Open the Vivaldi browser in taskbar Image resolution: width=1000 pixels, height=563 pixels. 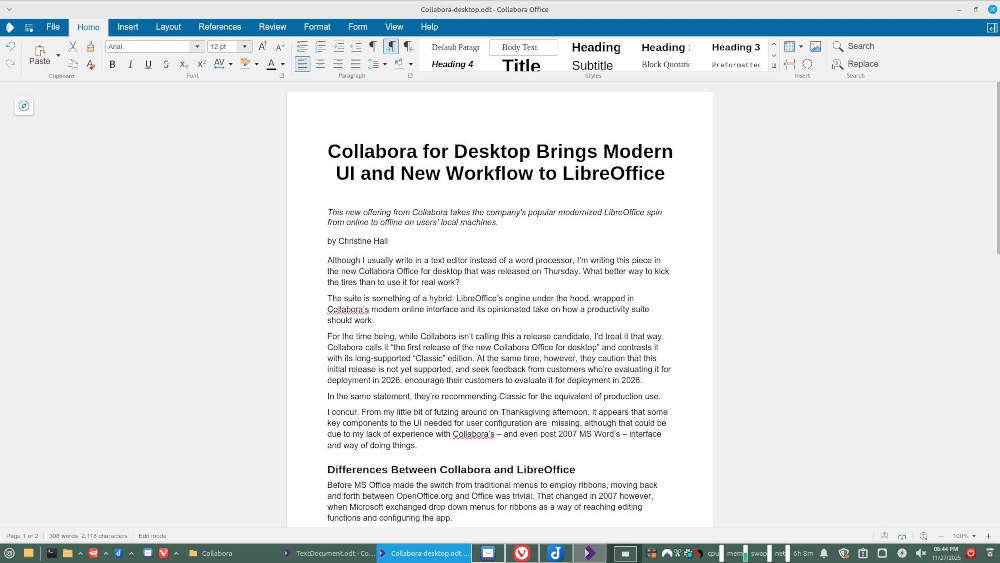(x=522, y=553)
